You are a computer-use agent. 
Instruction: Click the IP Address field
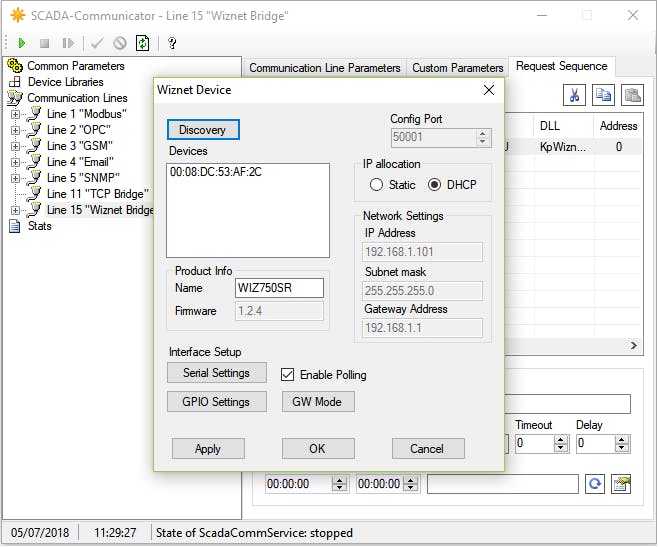(x=422, y=252)
